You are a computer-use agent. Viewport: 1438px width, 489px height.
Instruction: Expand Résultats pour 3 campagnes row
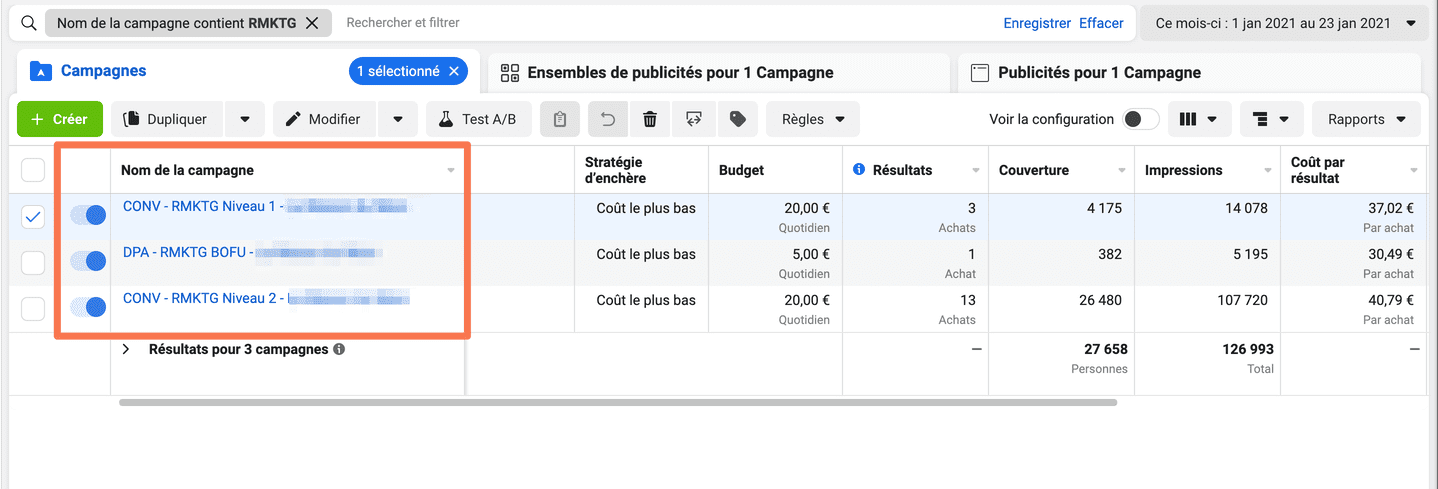tap(126, 350)
